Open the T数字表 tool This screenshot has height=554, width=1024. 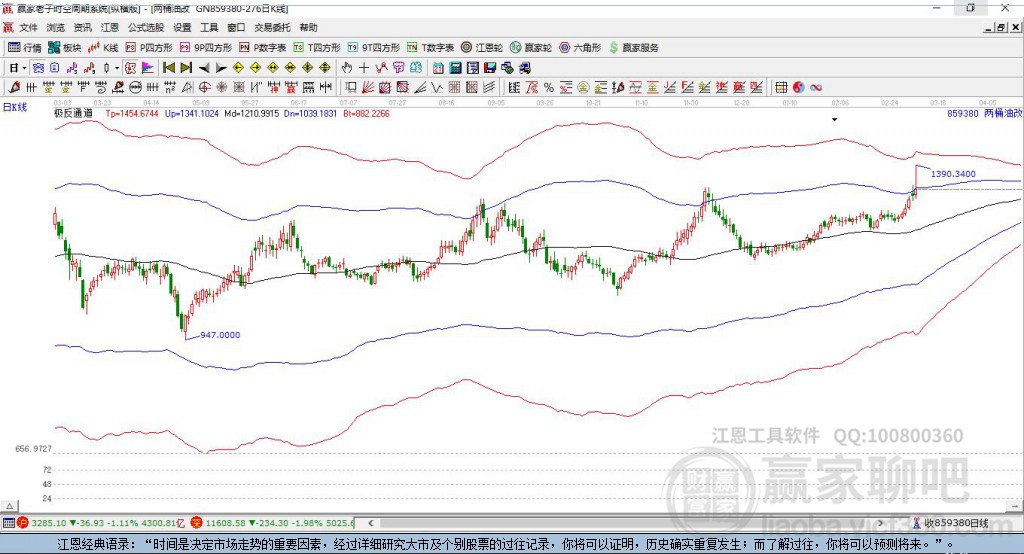pyautogui.click(x=430, y=48)
